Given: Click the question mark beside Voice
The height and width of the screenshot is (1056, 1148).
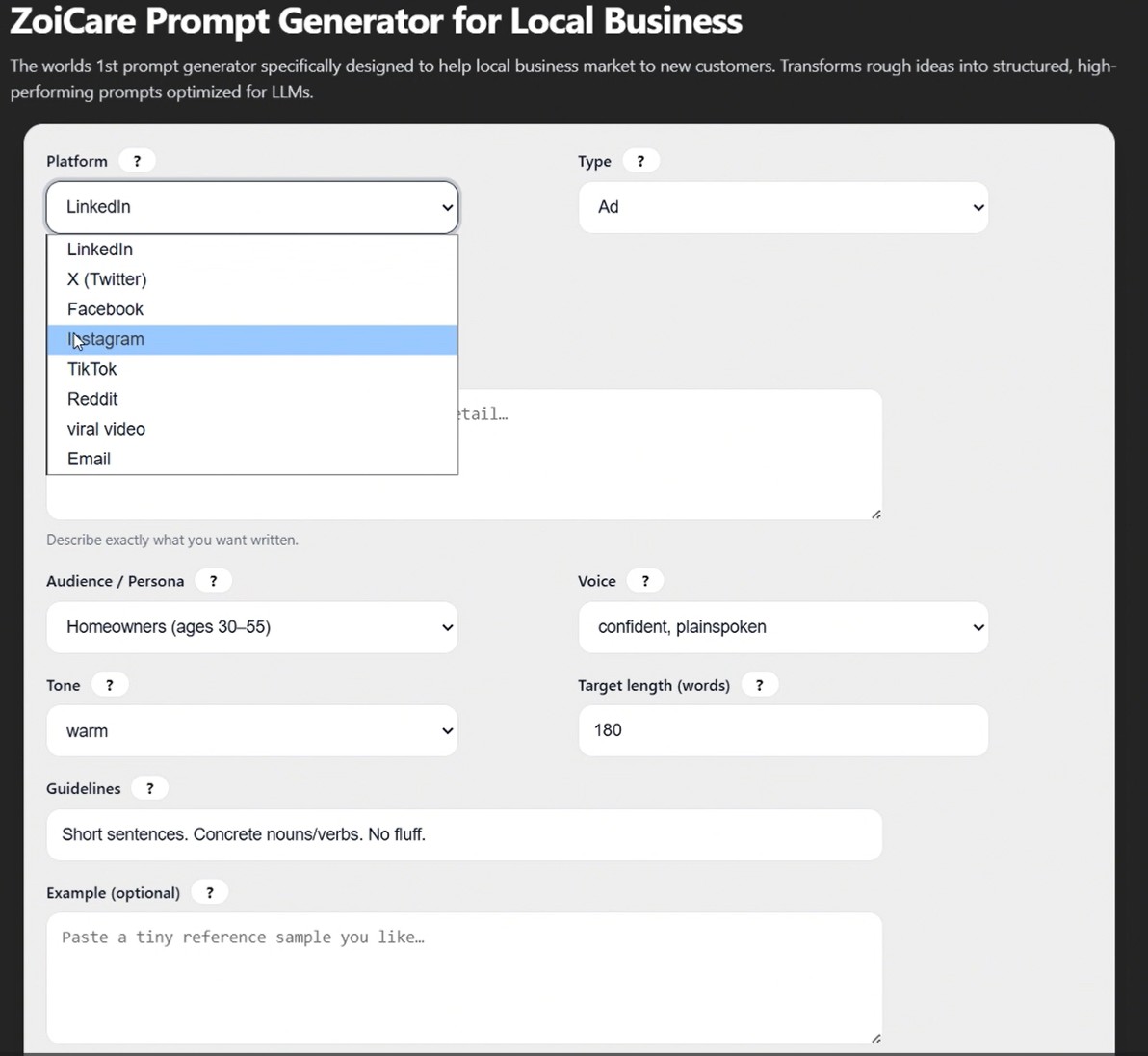Looking at the screenshot, I should [645, 581].
